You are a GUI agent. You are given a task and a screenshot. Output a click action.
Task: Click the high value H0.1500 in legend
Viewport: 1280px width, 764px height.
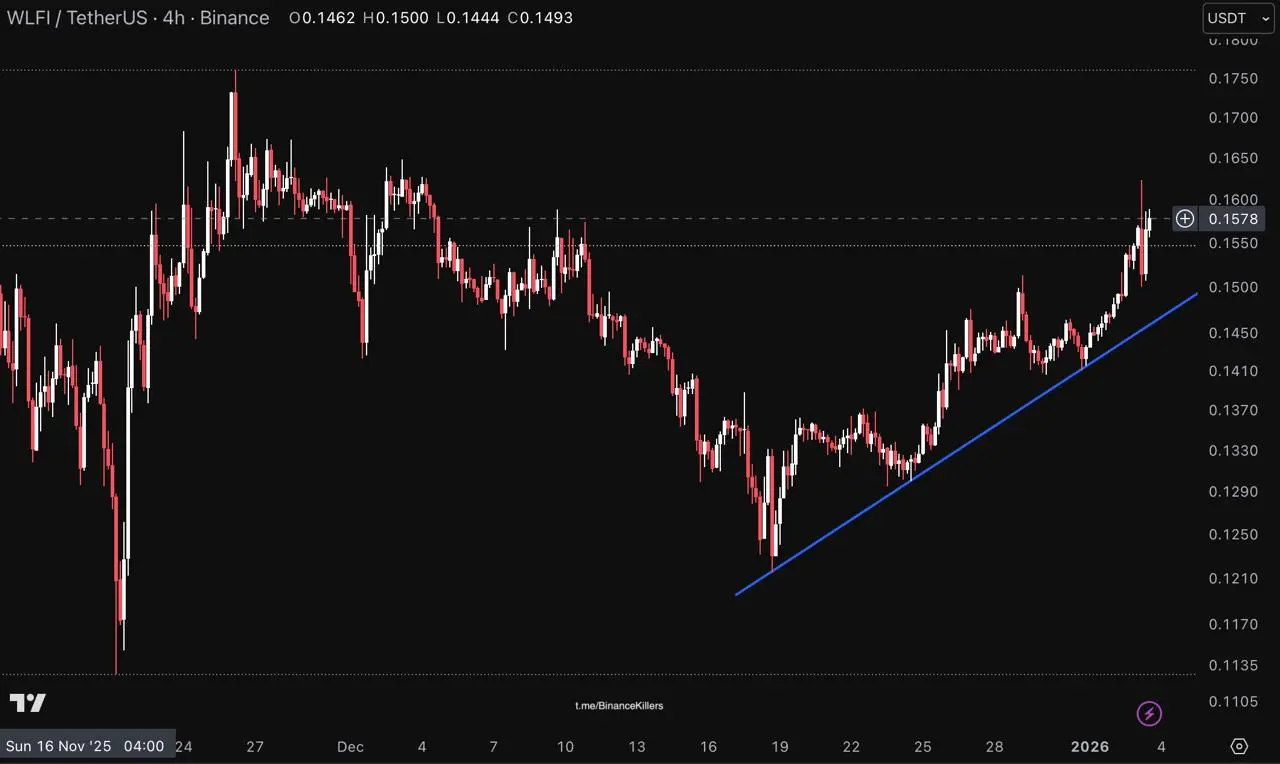pyautogui.click(x=395, y=18)
